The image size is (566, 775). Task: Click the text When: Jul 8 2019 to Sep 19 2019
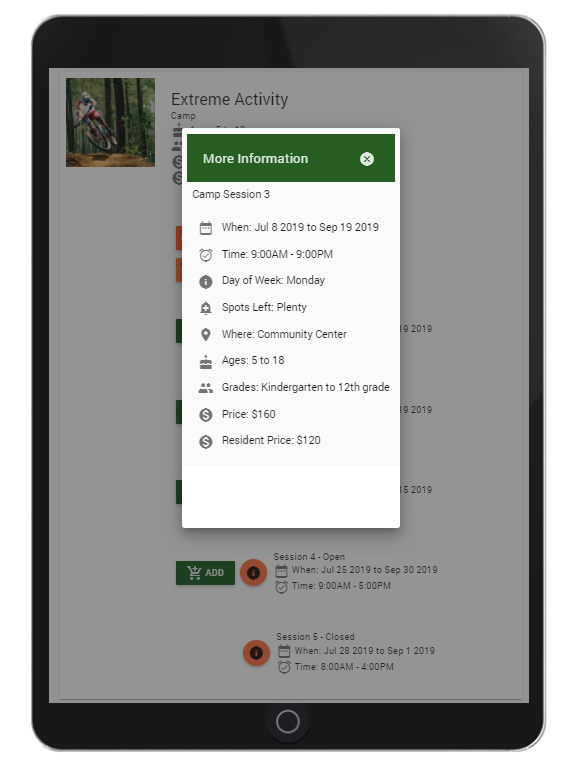(300, 227)
